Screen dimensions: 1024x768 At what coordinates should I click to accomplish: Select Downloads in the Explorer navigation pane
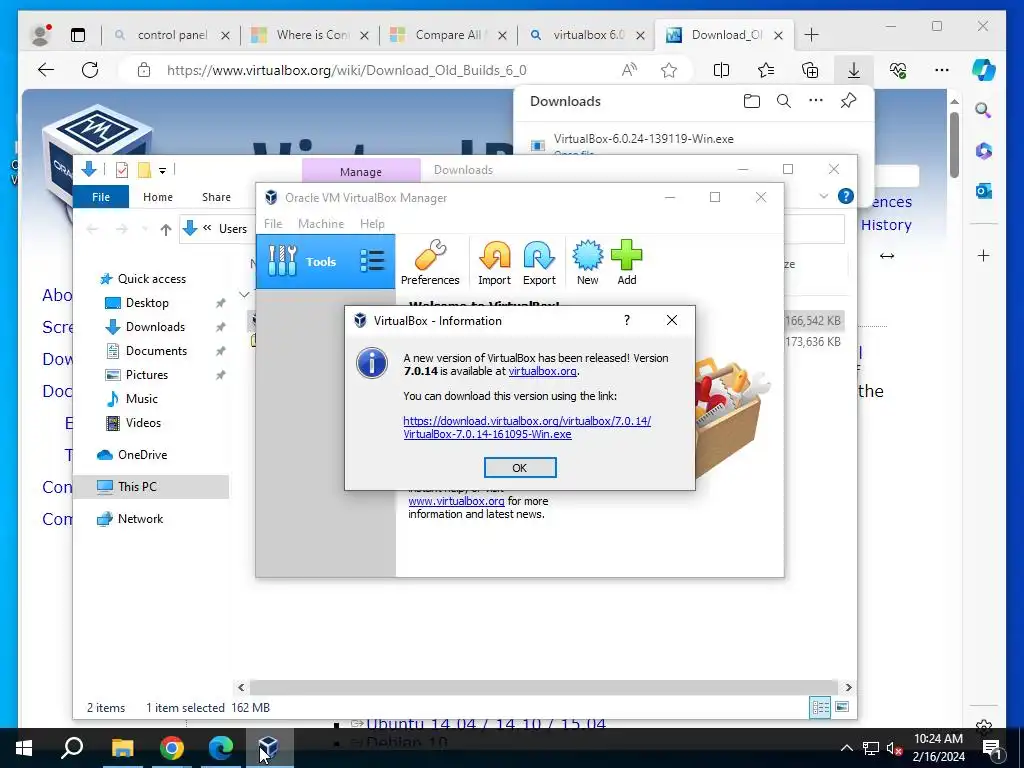155,327
